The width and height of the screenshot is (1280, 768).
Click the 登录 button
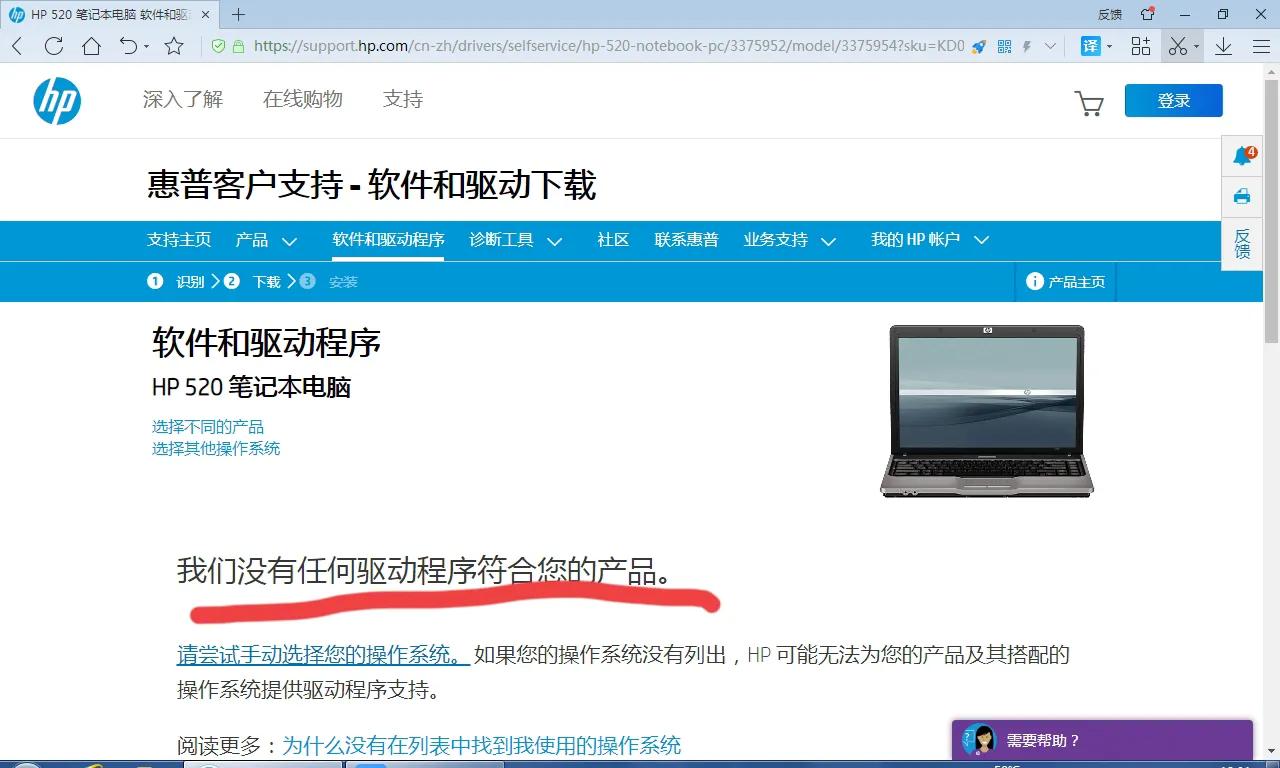1173,100
